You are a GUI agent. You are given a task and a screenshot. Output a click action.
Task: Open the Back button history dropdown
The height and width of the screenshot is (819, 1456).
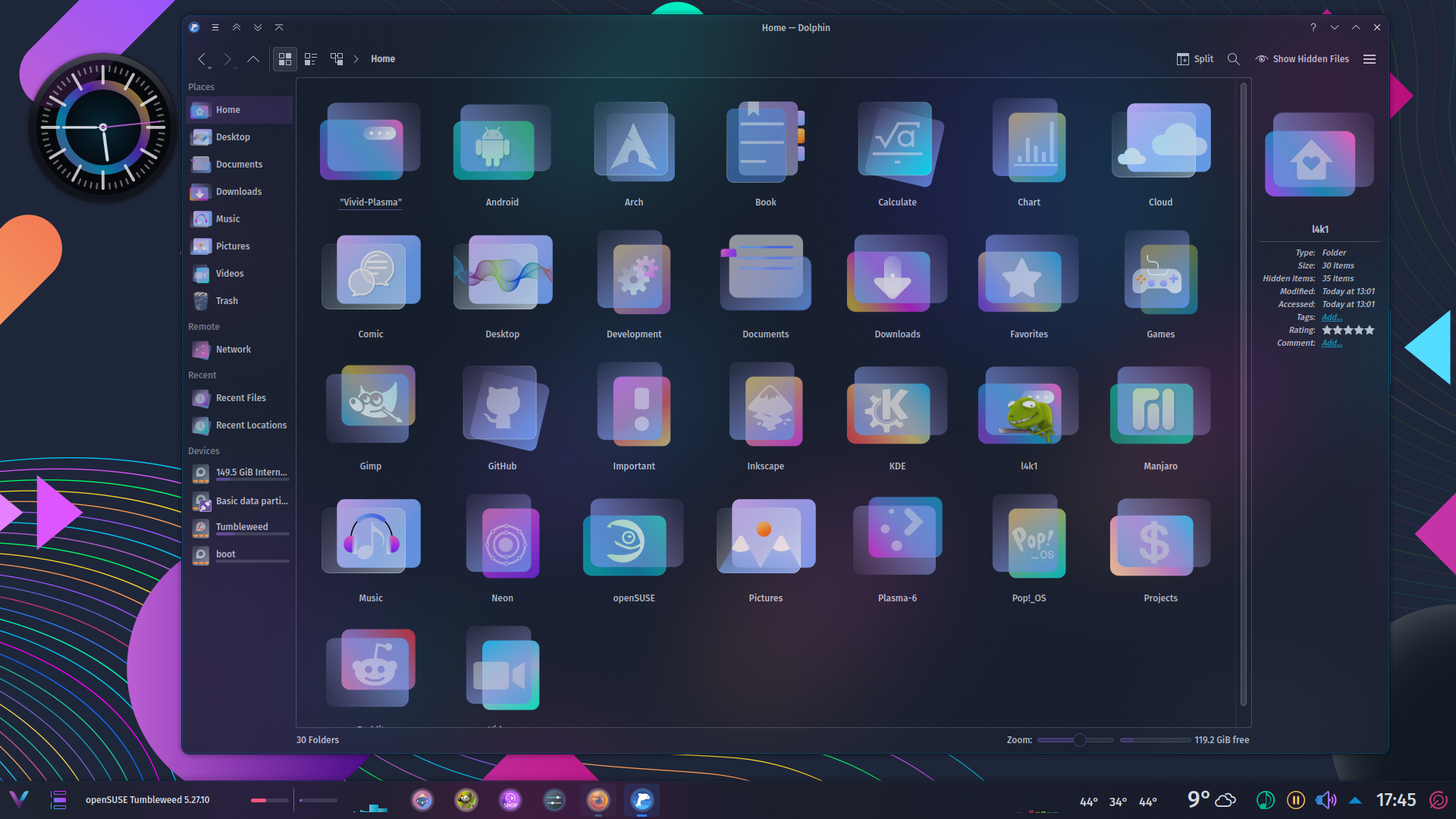pyautogui.click(x=210, y=67)
